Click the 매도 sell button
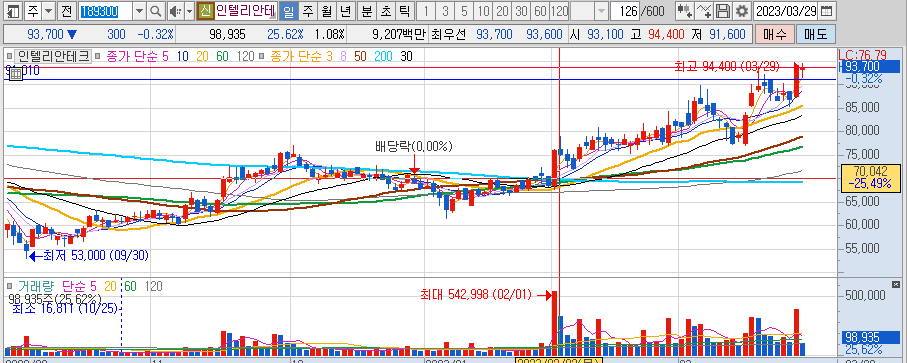 tap(816, 35)
